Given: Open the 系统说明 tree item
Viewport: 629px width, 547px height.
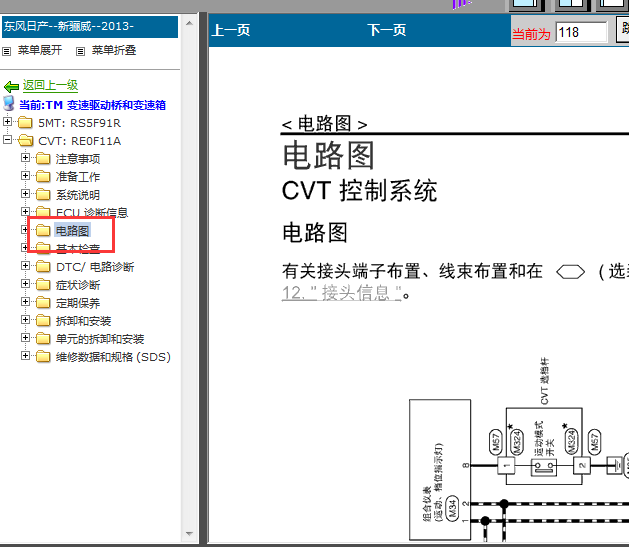Looking at the screenshot, I should point(78,195).
